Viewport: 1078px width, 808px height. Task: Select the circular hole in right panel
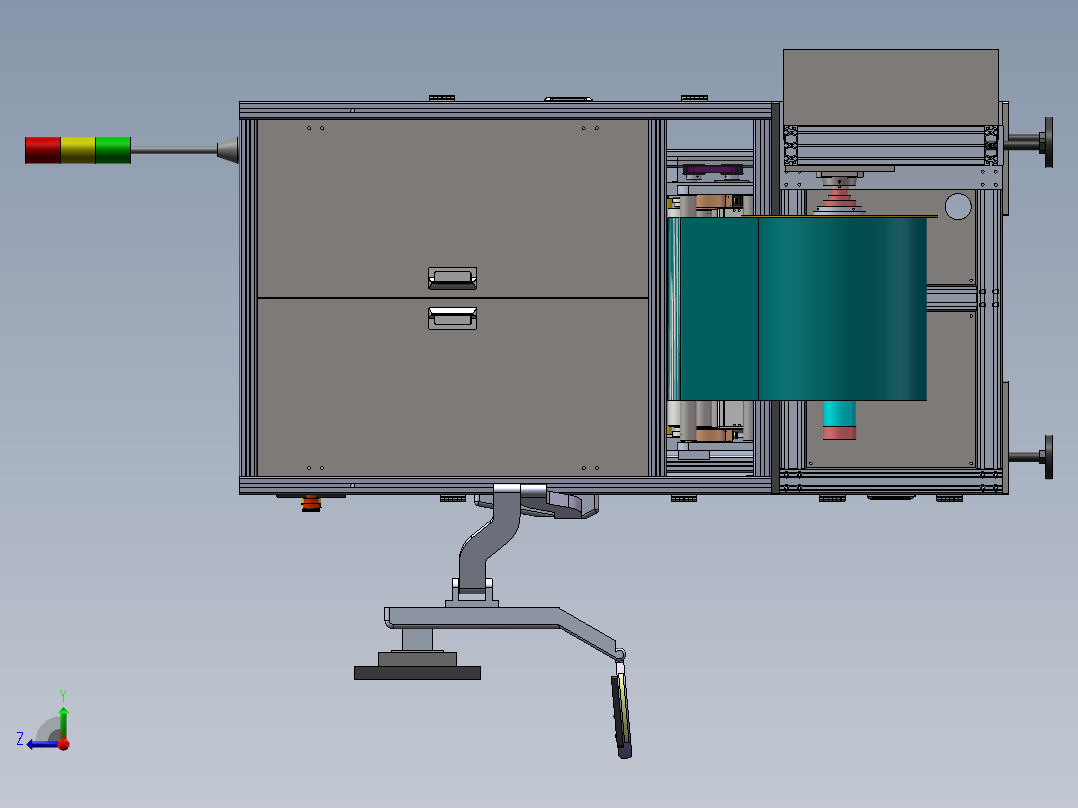958,206
